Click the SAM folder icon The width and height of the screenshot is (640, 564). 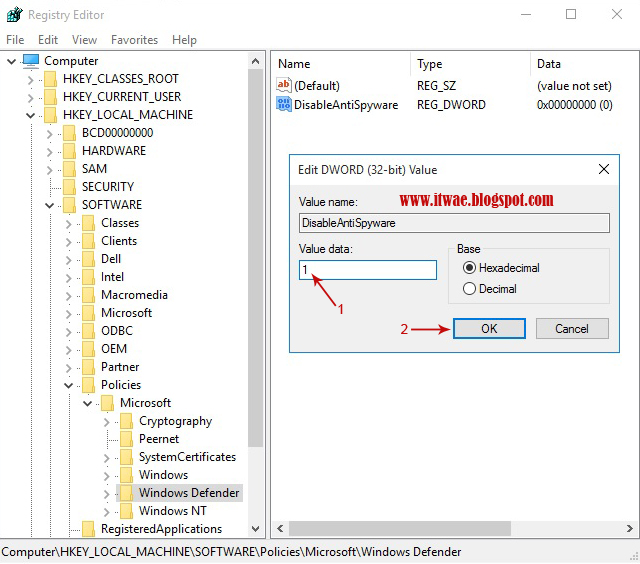pyautogui.click(x=69, y=169)
